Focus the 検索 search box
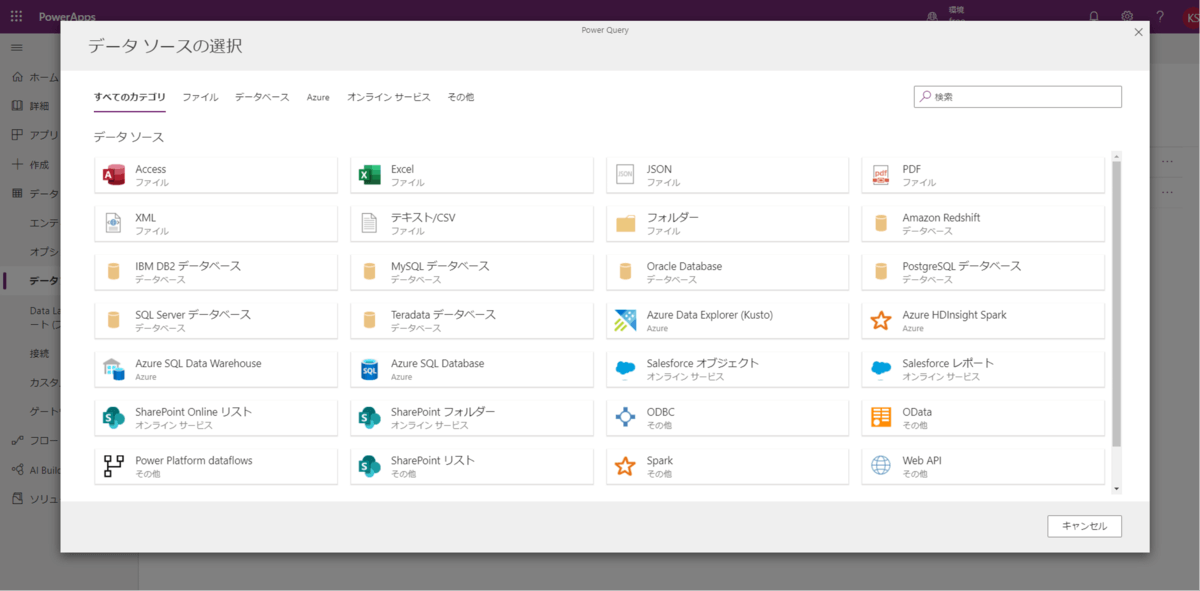This screenshot has height=591, width=1200. click(x=1017, y=97)
